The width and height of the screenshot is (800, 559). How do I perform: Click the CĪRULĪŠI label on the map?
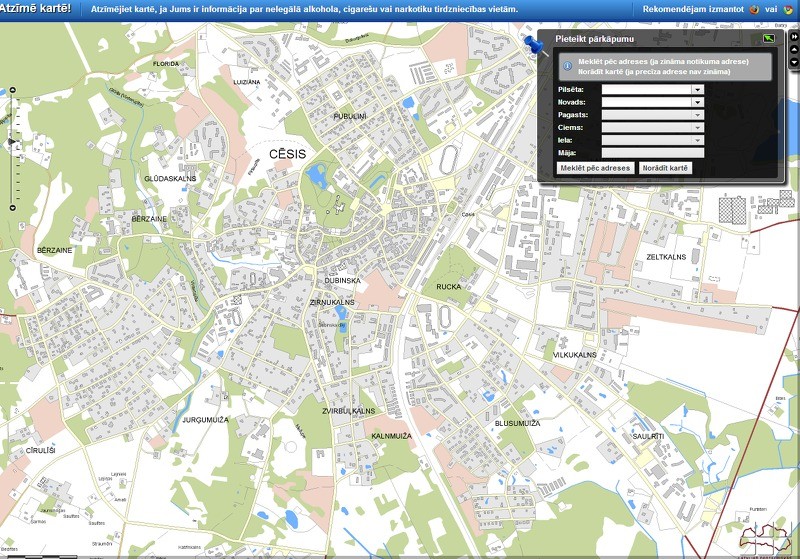(x=41, y=450)
